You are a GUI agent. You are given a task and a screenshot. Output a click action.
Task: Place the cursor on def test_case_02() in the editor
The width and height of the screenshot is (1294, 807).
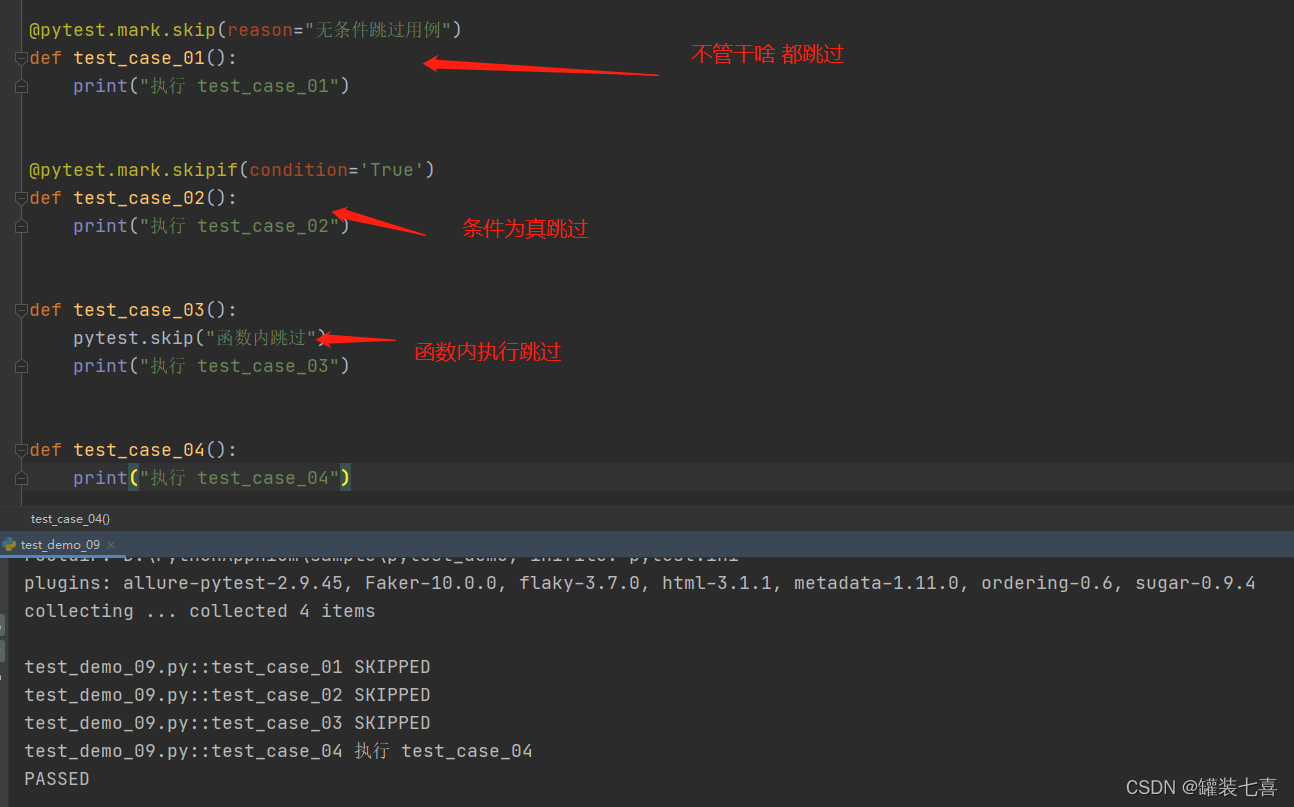click(x=134, y=198)
